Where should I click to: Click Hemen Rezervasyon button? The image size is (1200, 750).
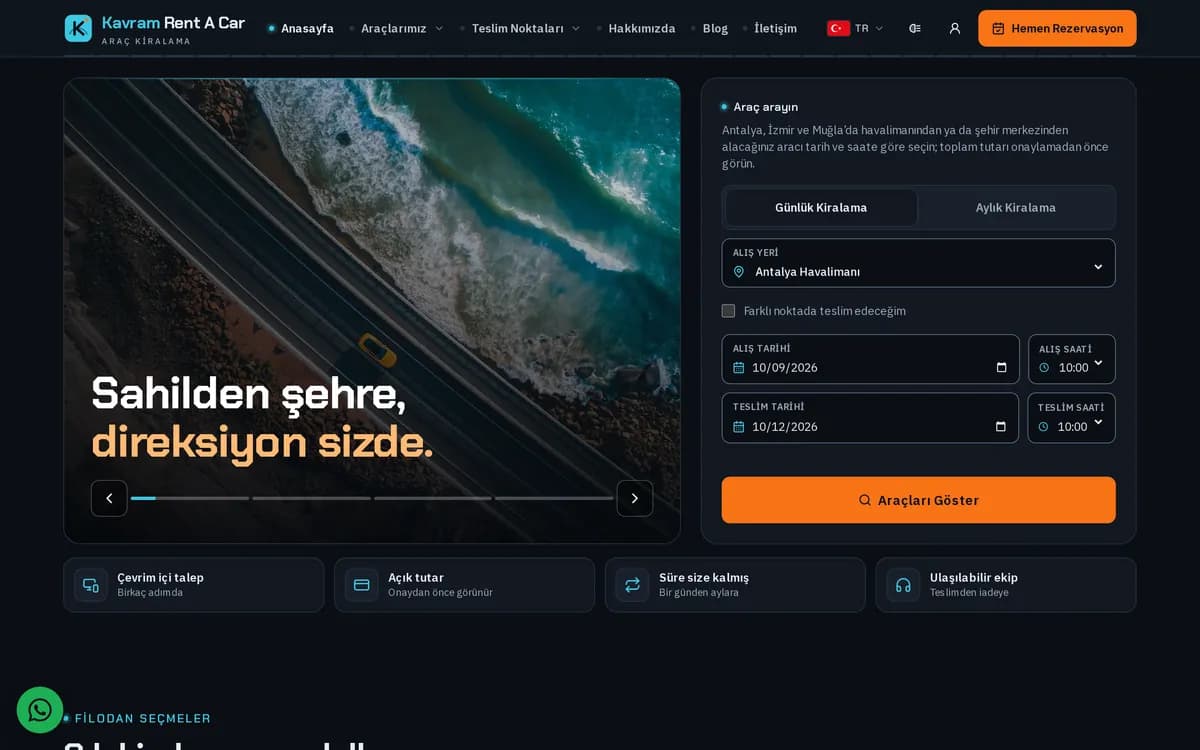tap(1057, 28)
